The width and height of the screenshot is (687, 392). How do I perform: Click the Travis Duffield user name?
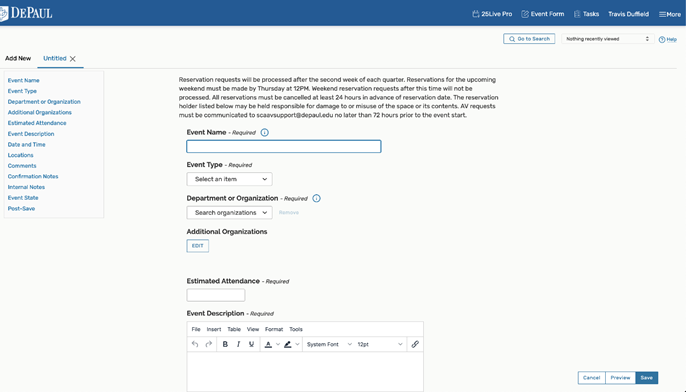click(628, 14)
